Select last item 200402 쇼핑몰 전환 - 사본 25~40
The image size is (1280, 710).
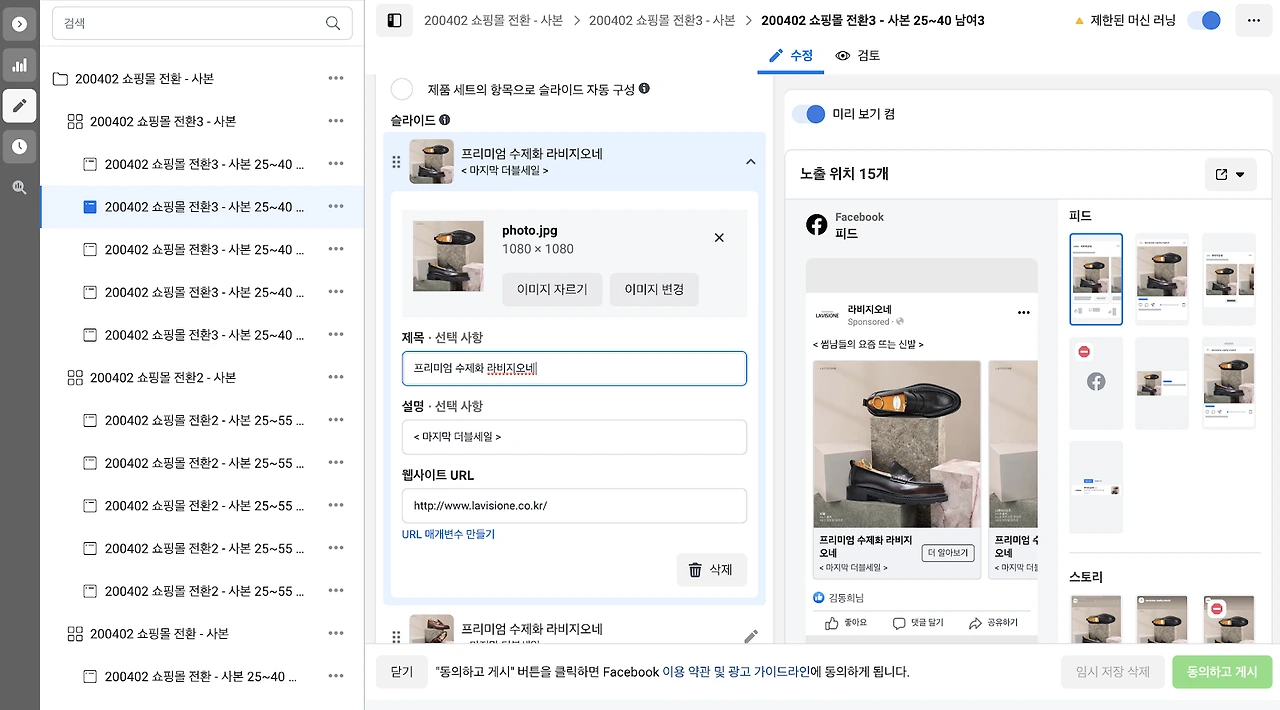(200, 676)
